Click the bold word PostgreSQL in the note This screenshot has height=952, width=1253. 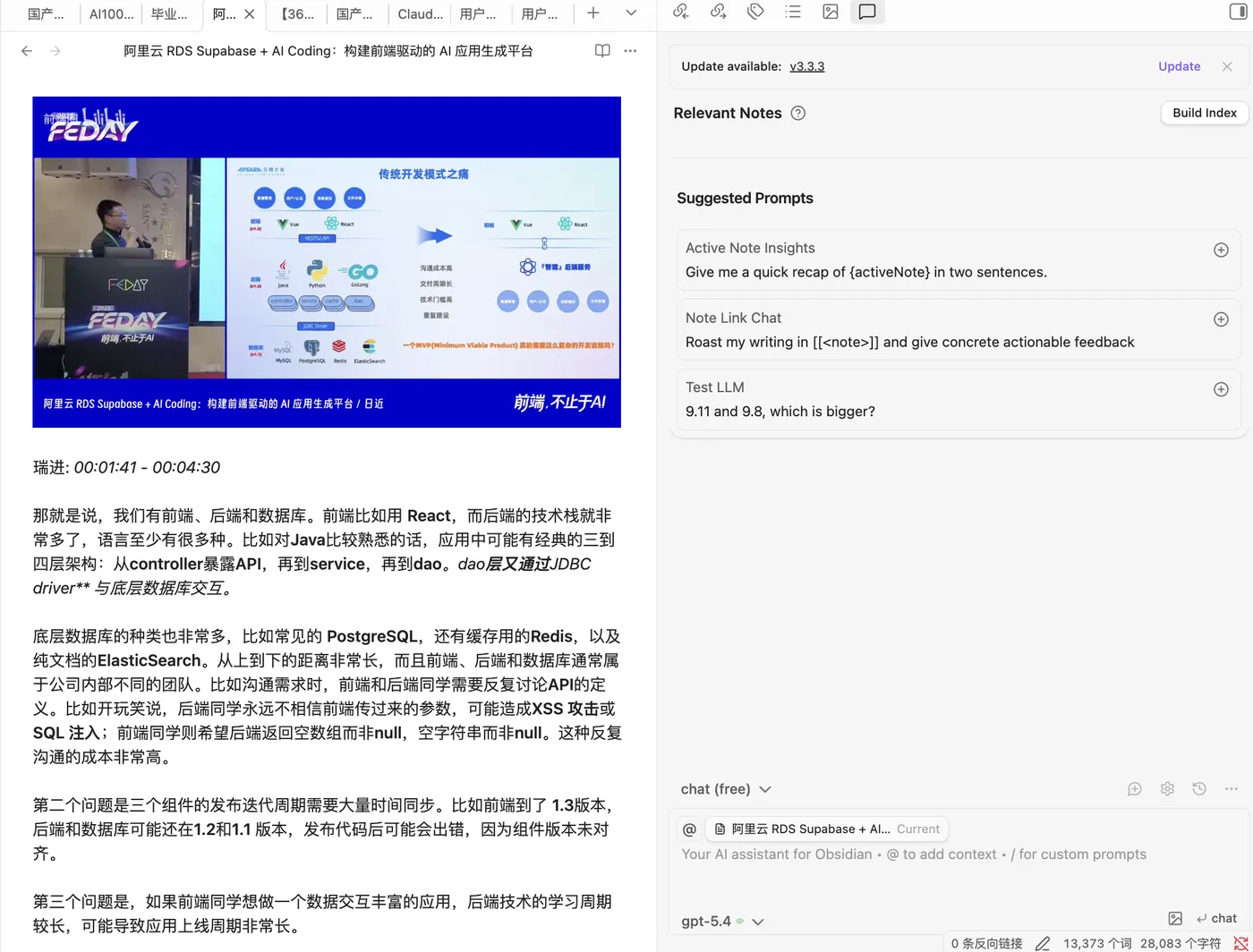point(372,636)
